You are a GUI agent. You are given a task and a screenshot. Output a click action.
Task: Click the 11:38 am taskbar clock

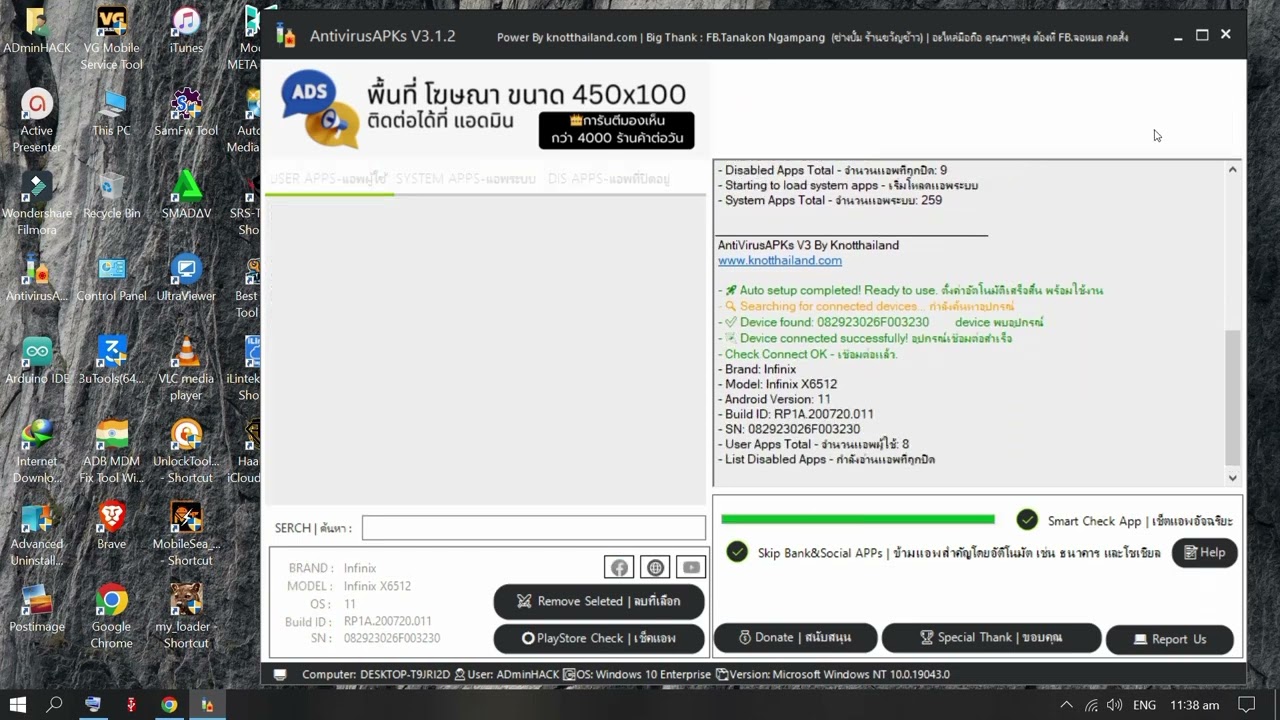1194,705
